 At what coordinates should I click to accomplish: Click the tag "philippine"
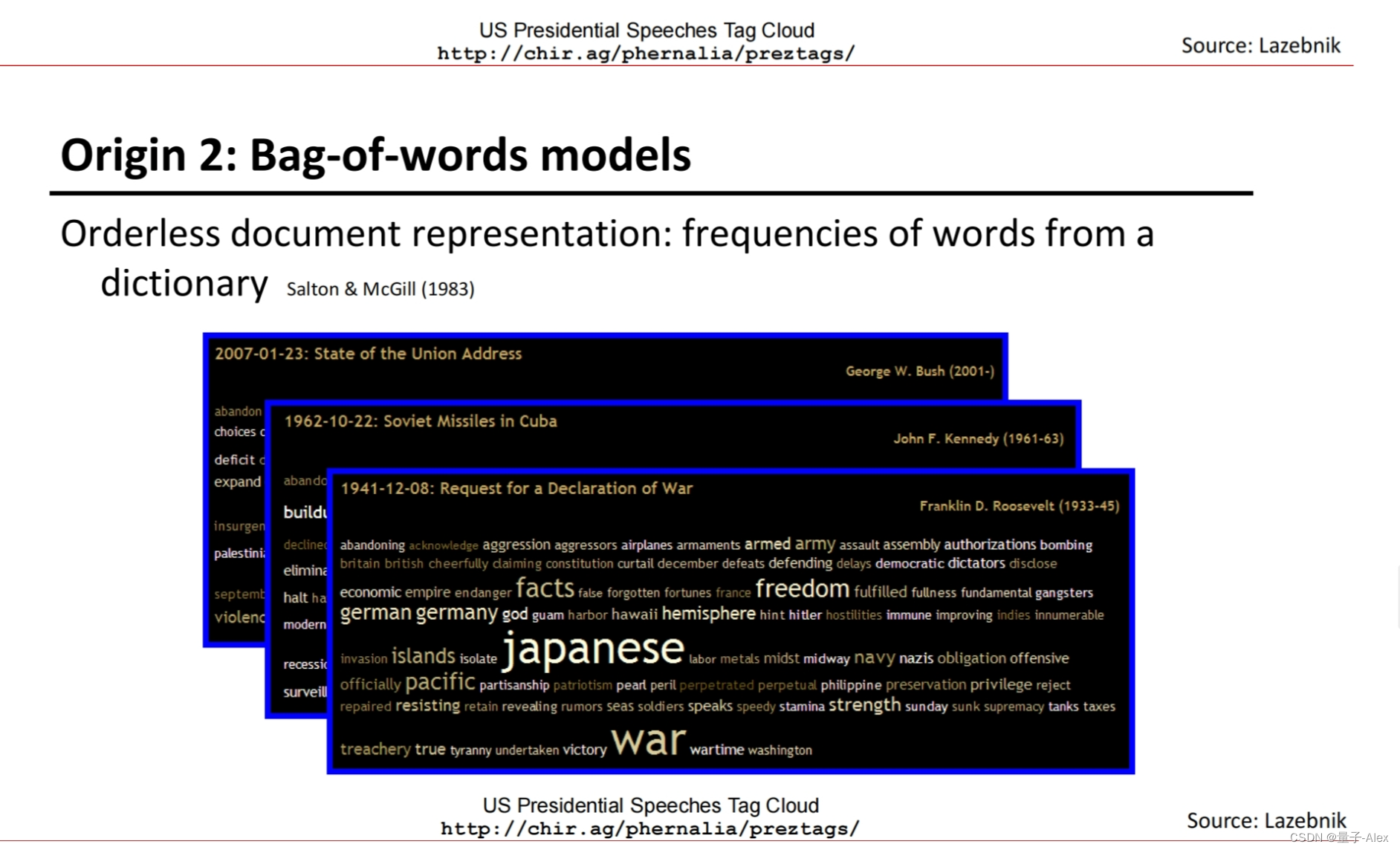coord(851,685)
